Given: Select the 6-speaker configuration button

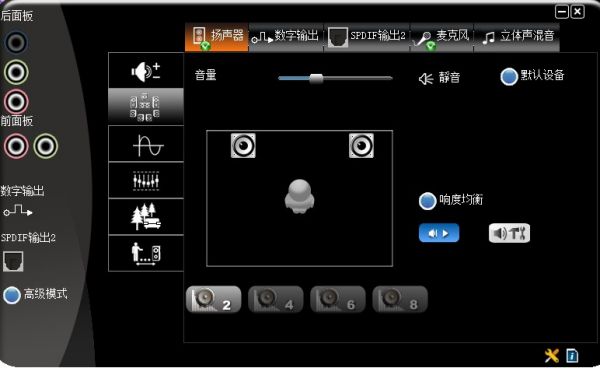Looking at the screenshot, I should [338, 299].
